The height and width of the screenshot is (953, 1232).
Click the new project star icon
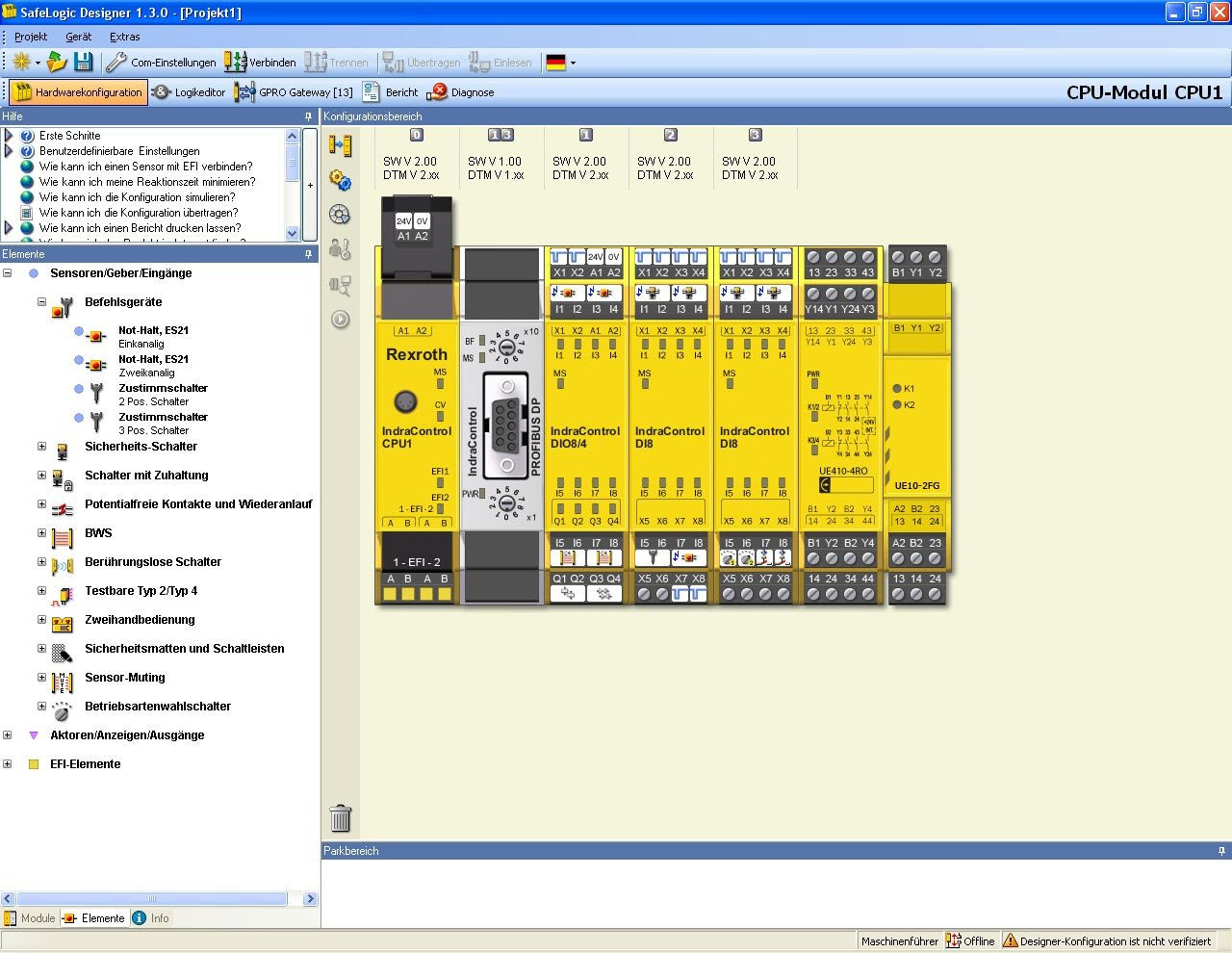click(21, 63)
